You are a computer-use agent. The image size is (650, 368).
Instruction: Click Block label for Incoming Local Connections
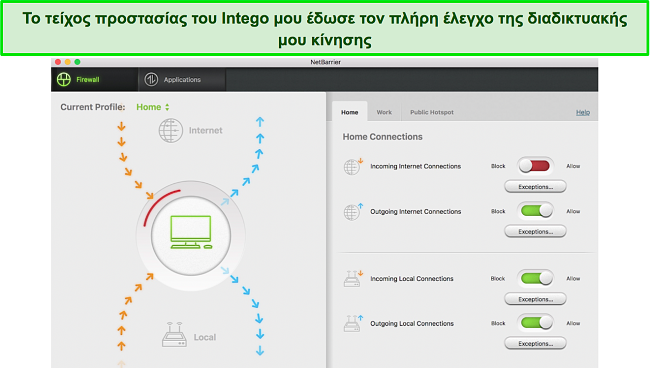pyautogui.click(x=497, y=278)
